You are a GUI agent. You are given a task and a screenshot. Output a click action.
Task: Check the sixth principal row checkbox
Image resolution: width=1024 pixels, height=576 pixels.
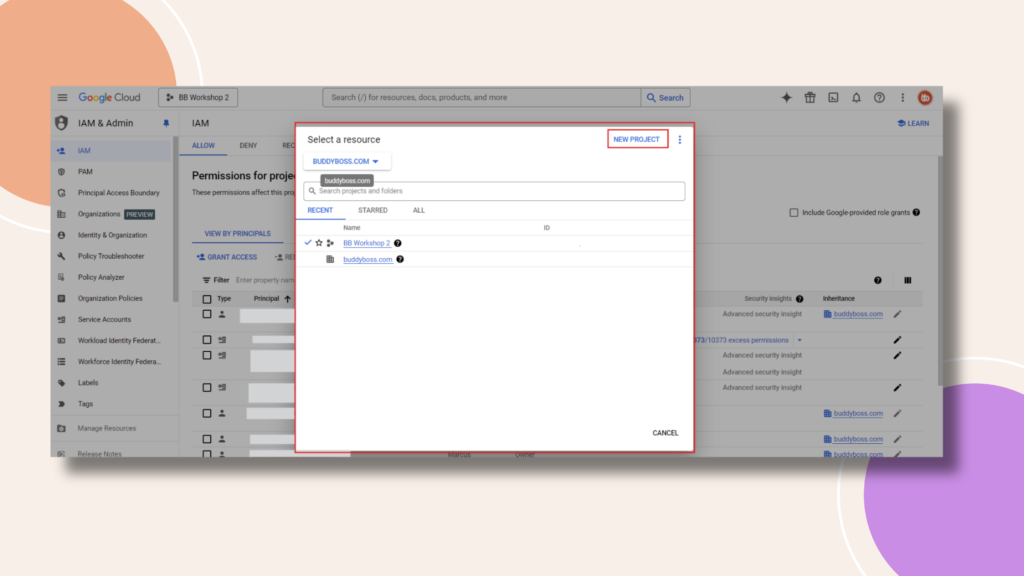tap(206, 439)
